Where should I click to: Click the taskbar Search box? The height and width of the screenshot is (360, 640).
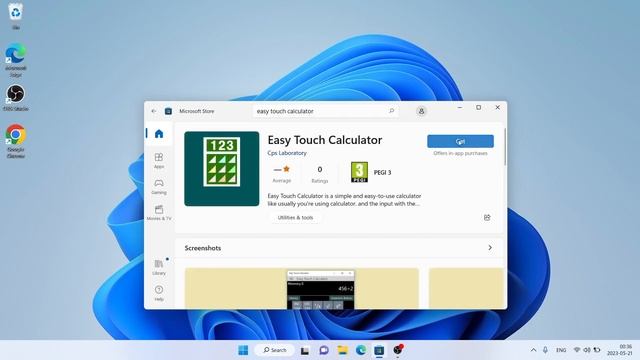275,350
